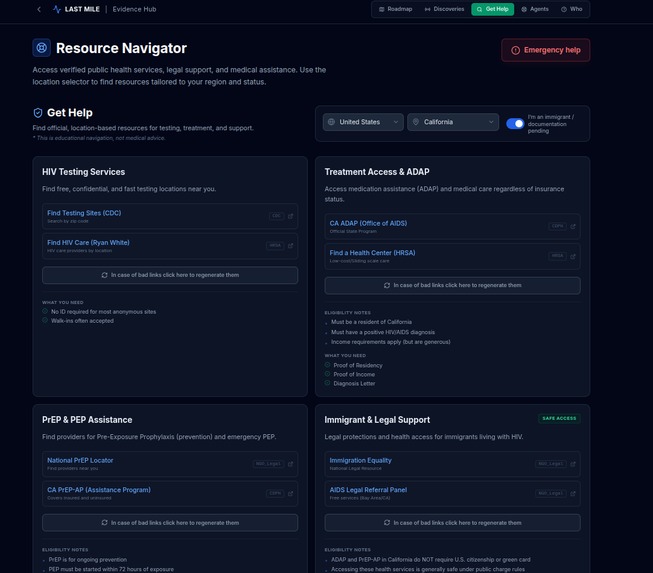Click 'This is educational navigation, not medical advice' note

point(99,138)
